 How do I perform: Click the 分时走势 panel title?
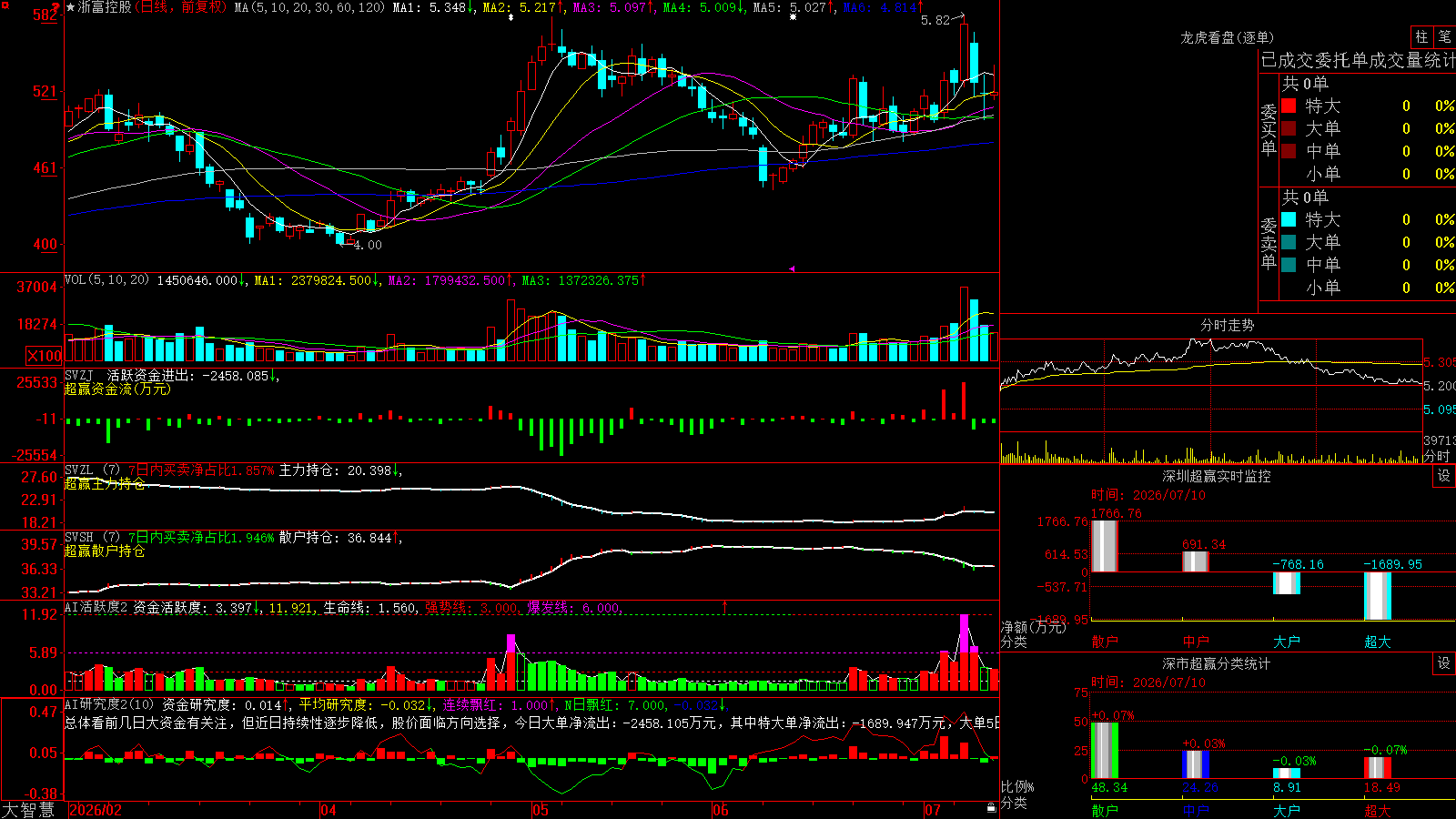pyautogui.click(x=1228, y=325)
